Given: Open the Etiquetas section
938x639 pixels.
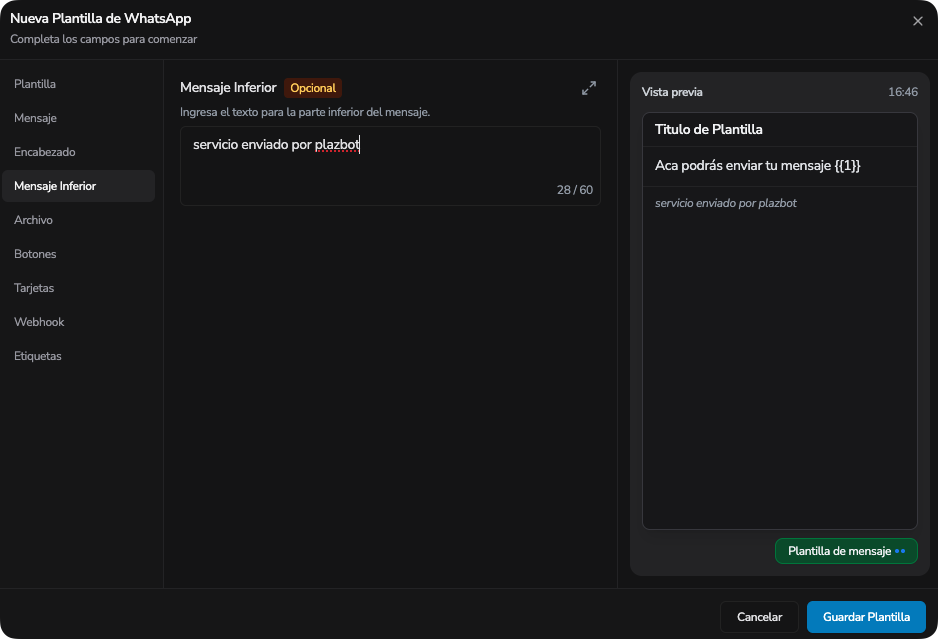Looking at the screenshot, I should pos(78,356).
